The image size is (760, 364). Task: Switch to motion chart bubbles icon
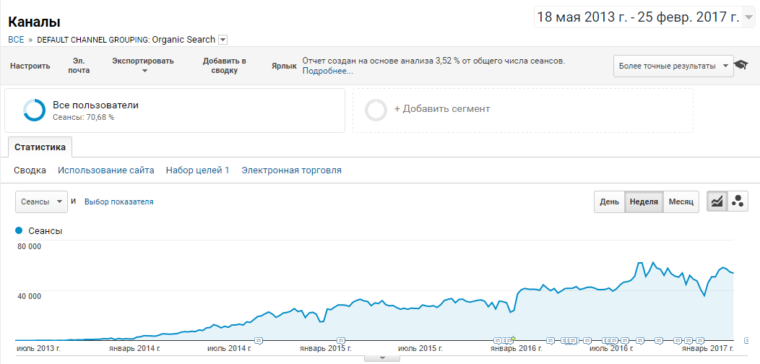tap(738, 202)
